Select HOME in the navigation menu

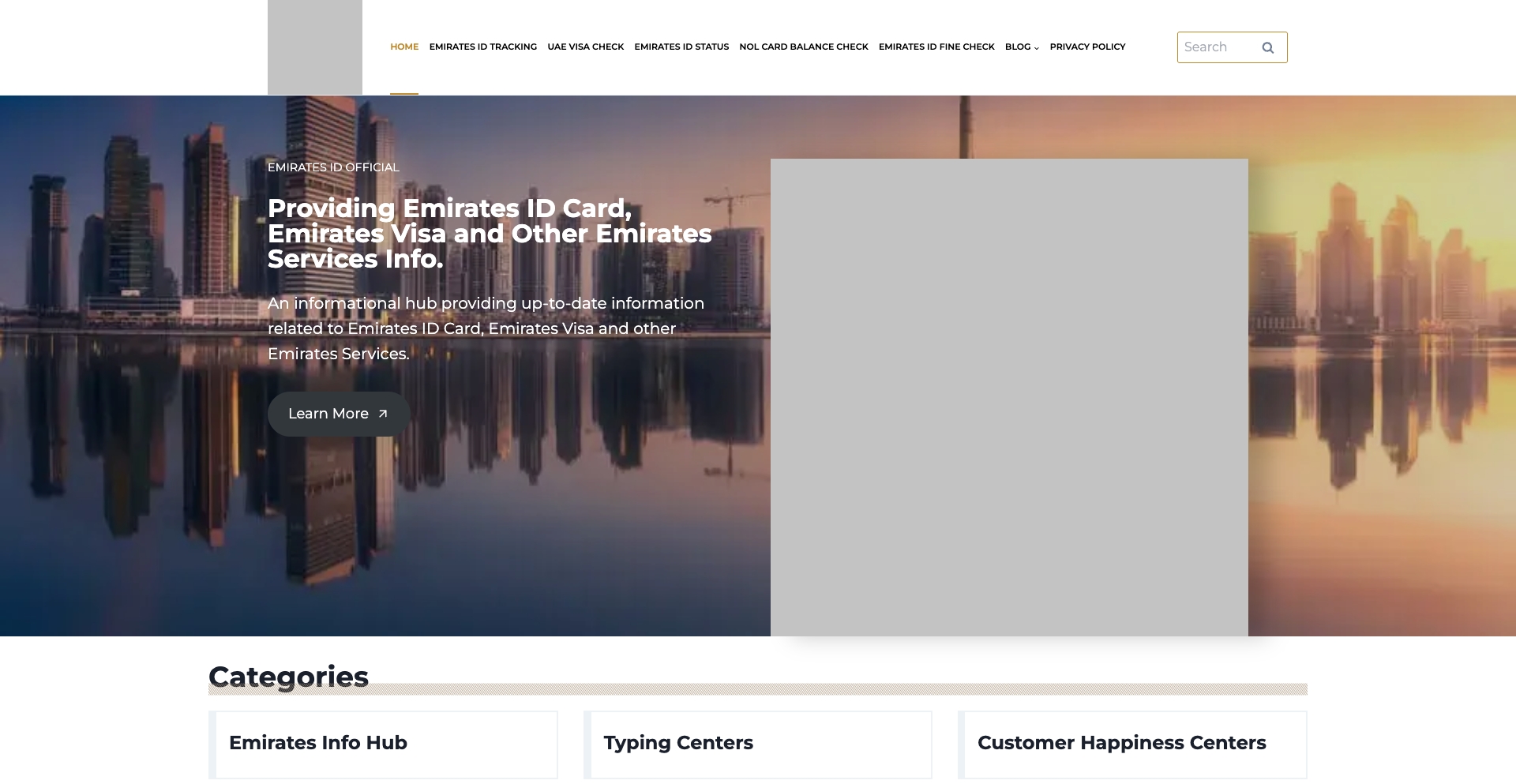(x=404, y=47)
